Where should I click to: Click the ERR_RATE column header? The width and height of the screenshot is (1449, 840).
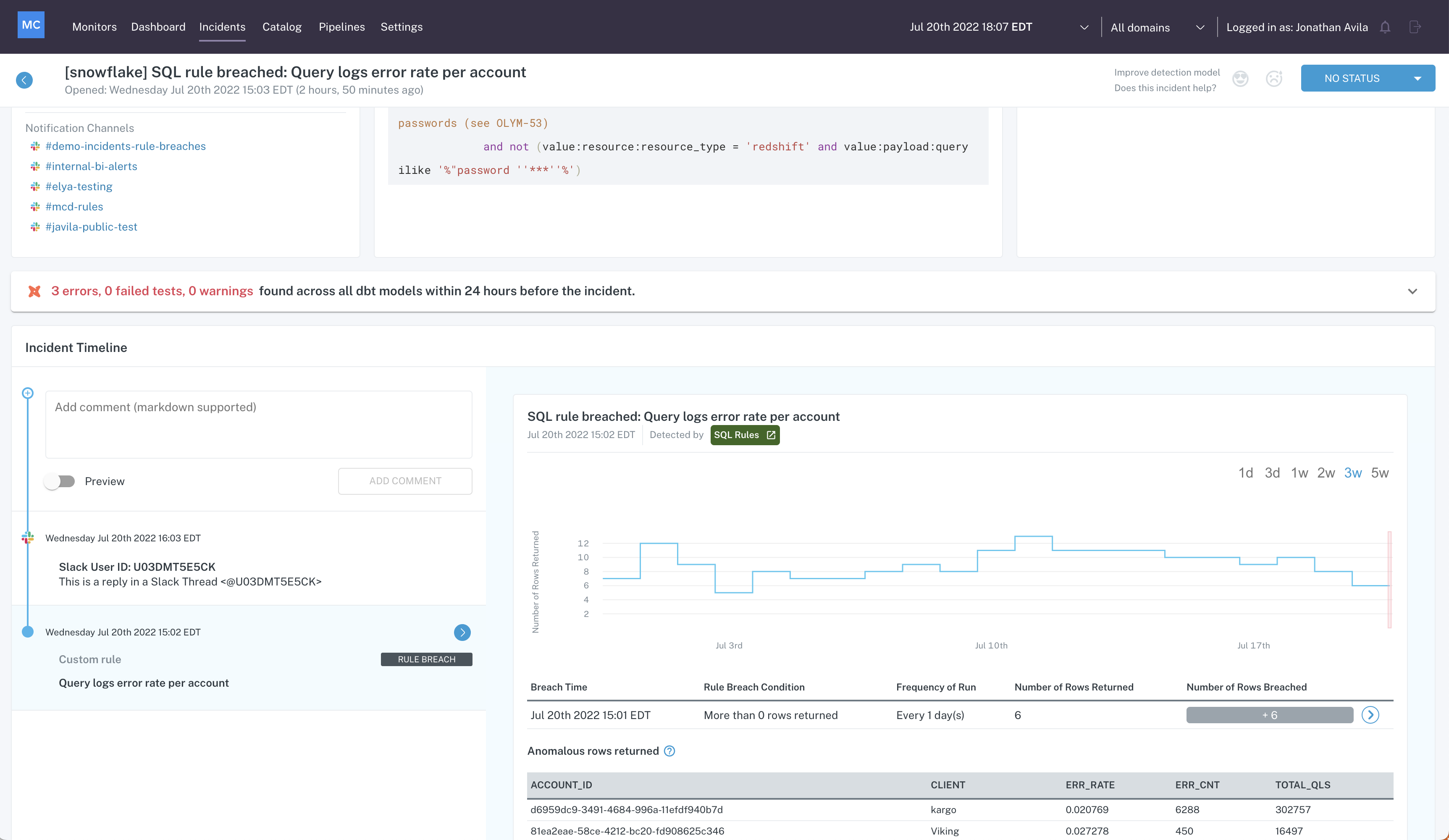click(1089, 785)
